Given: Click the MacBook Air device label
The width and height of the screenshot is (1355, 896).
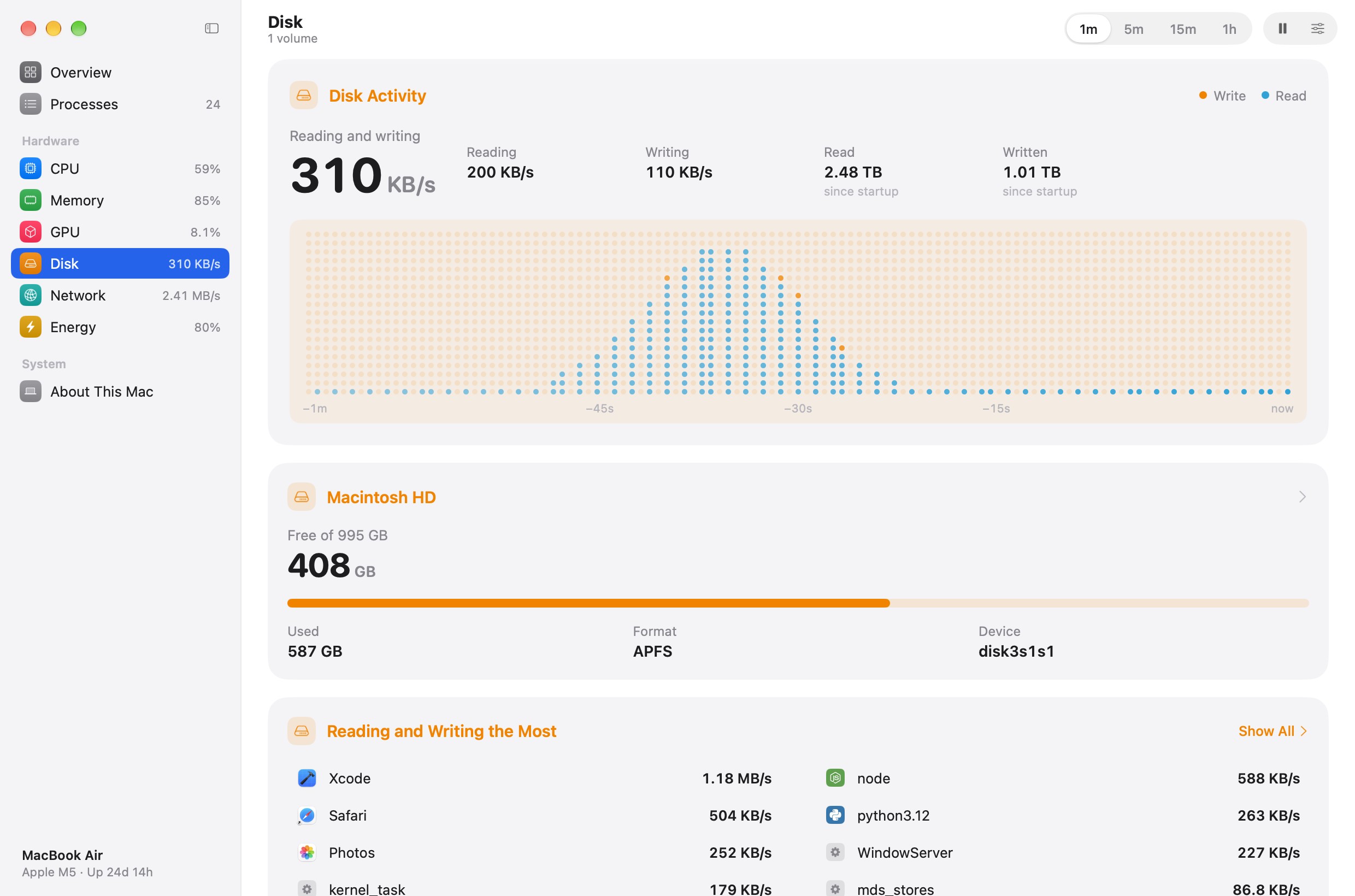Looking at the screenshot, I should [x=62, y=855].
